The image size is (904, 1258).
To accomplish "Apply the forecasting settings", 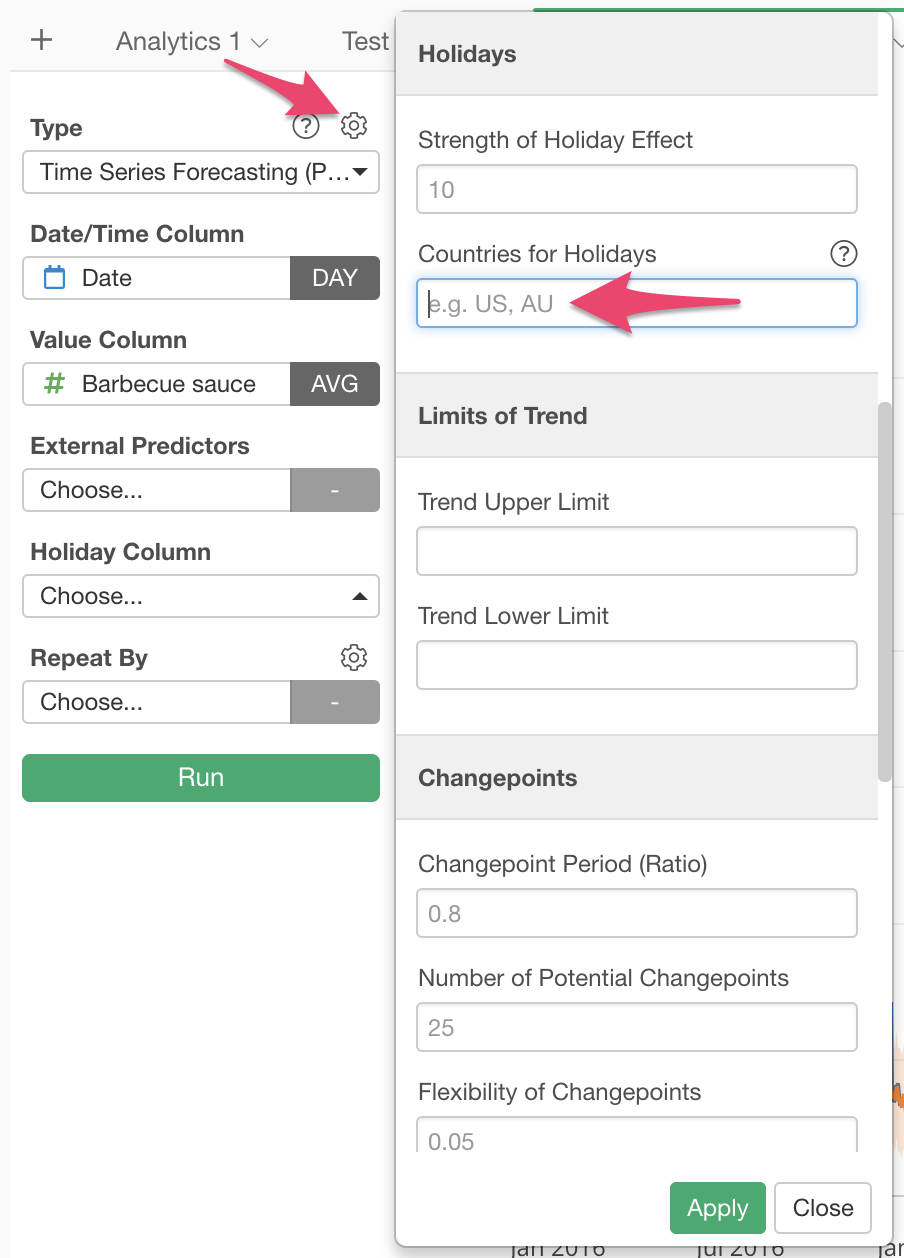I will pyautogui.click(x=718, y=1208).
